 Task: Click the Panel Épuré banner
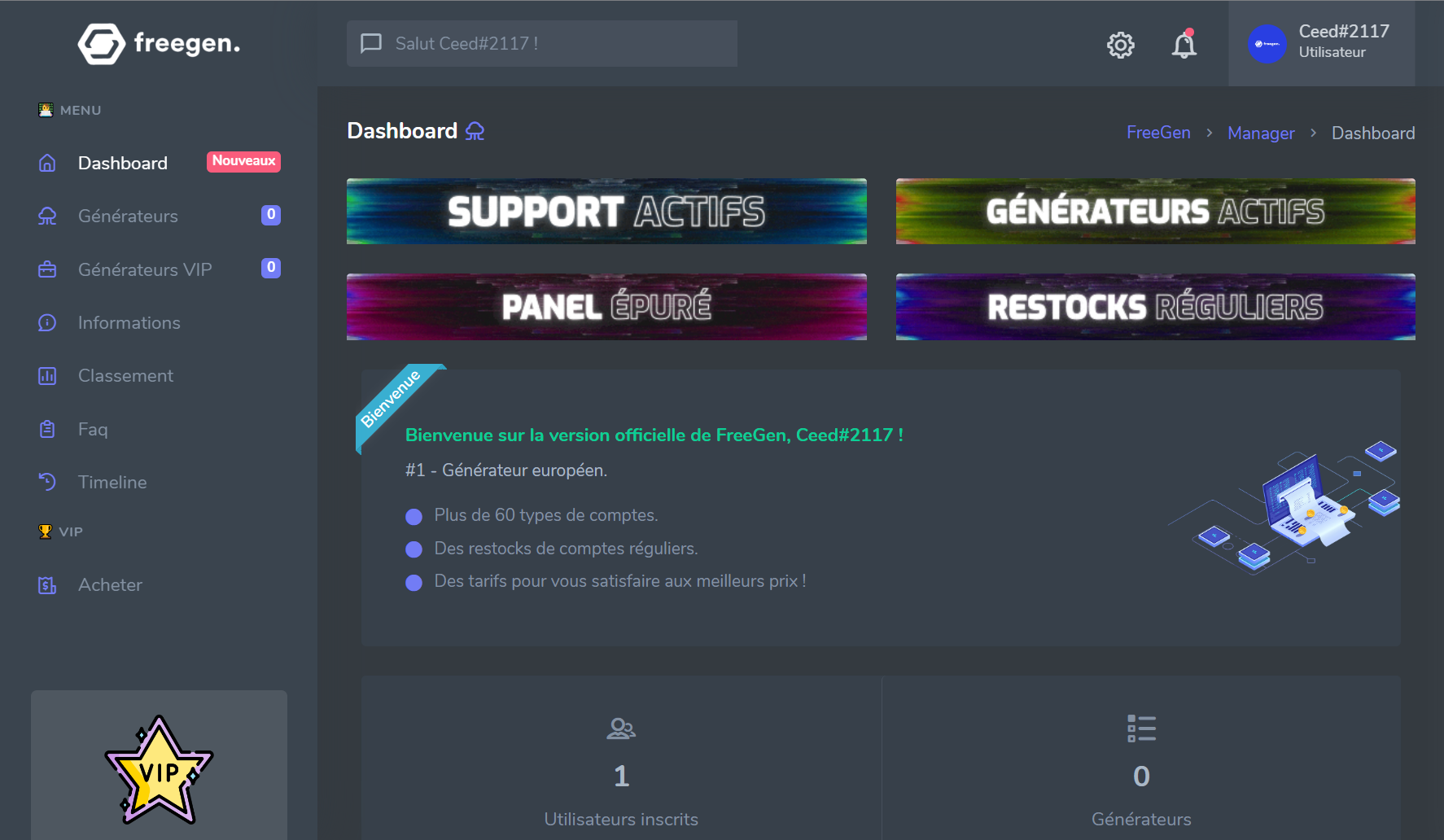(606, 307)
